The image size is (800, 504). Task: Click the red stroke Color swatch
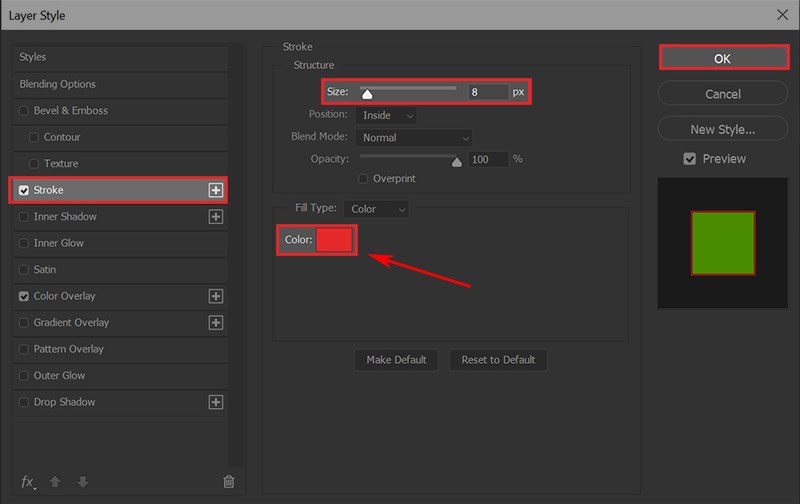334,240
